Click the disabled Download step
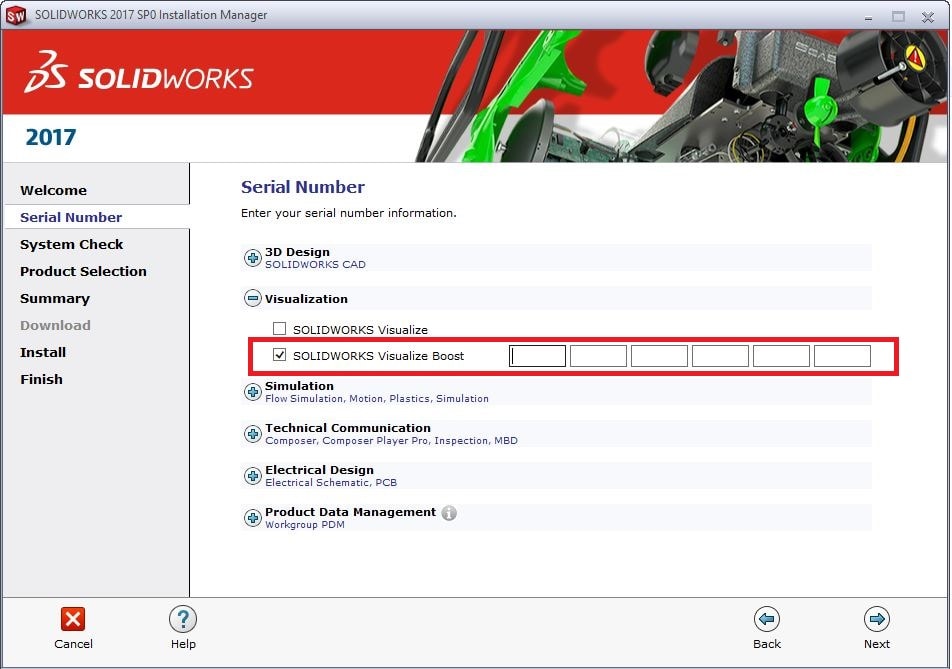The height and width of the screenshot is (669, 952). tap(55, 325)
